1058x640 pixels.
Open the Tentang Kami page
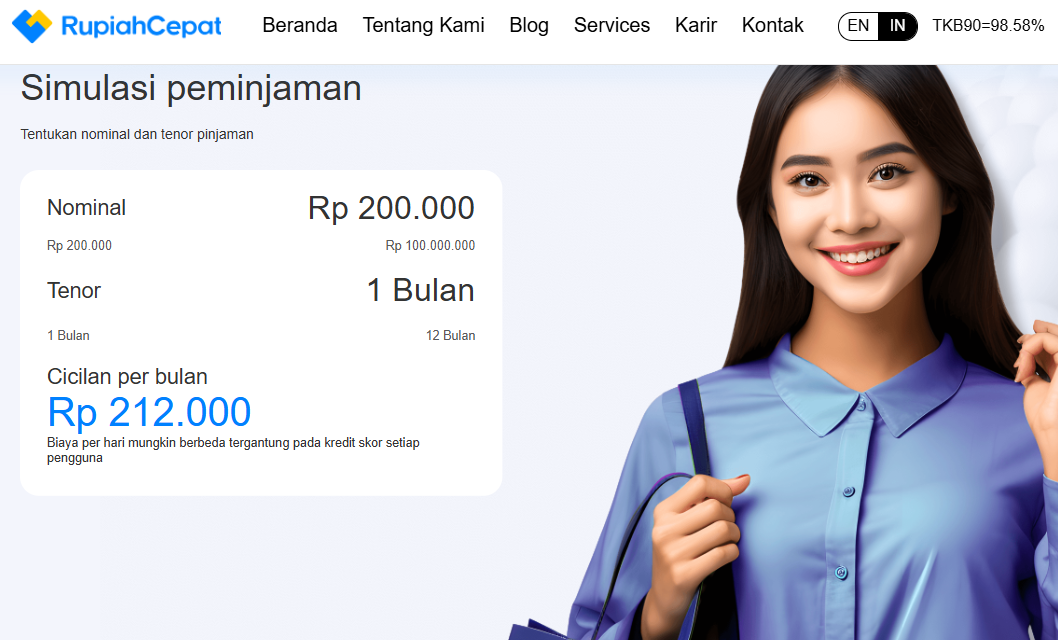(423, 25)
